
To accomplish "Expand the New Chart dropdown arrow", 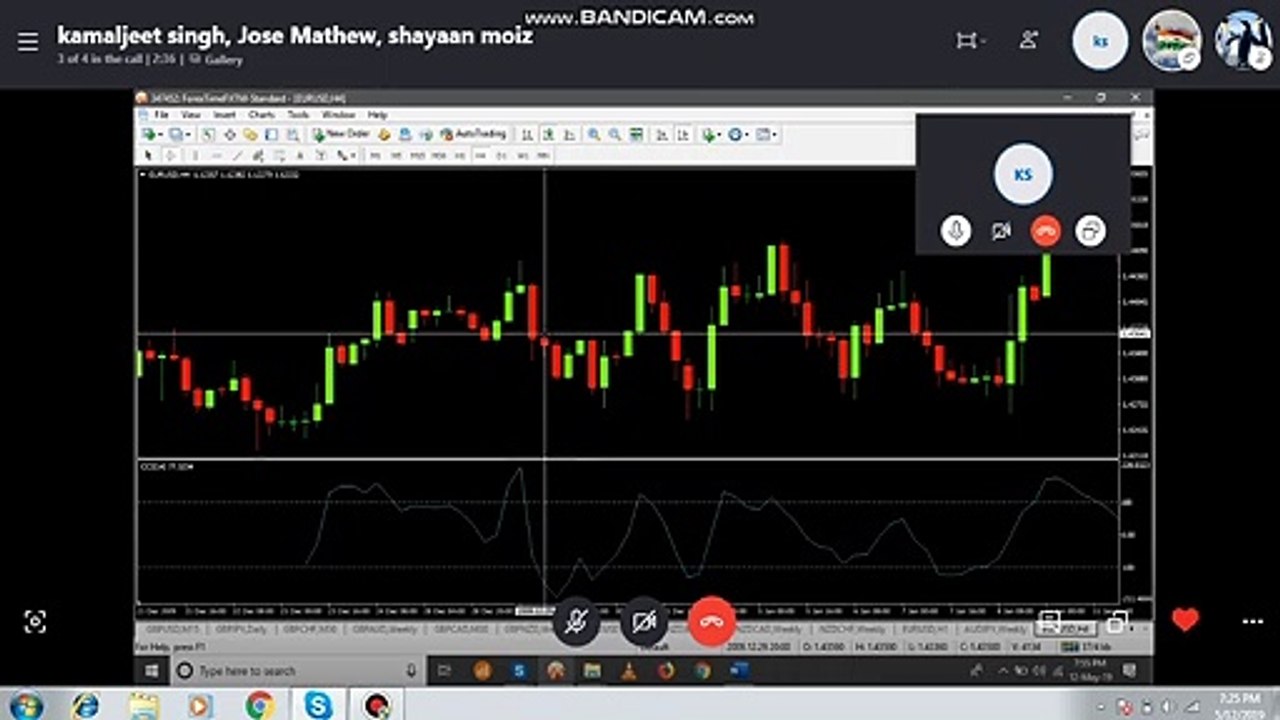I will 161,134.
